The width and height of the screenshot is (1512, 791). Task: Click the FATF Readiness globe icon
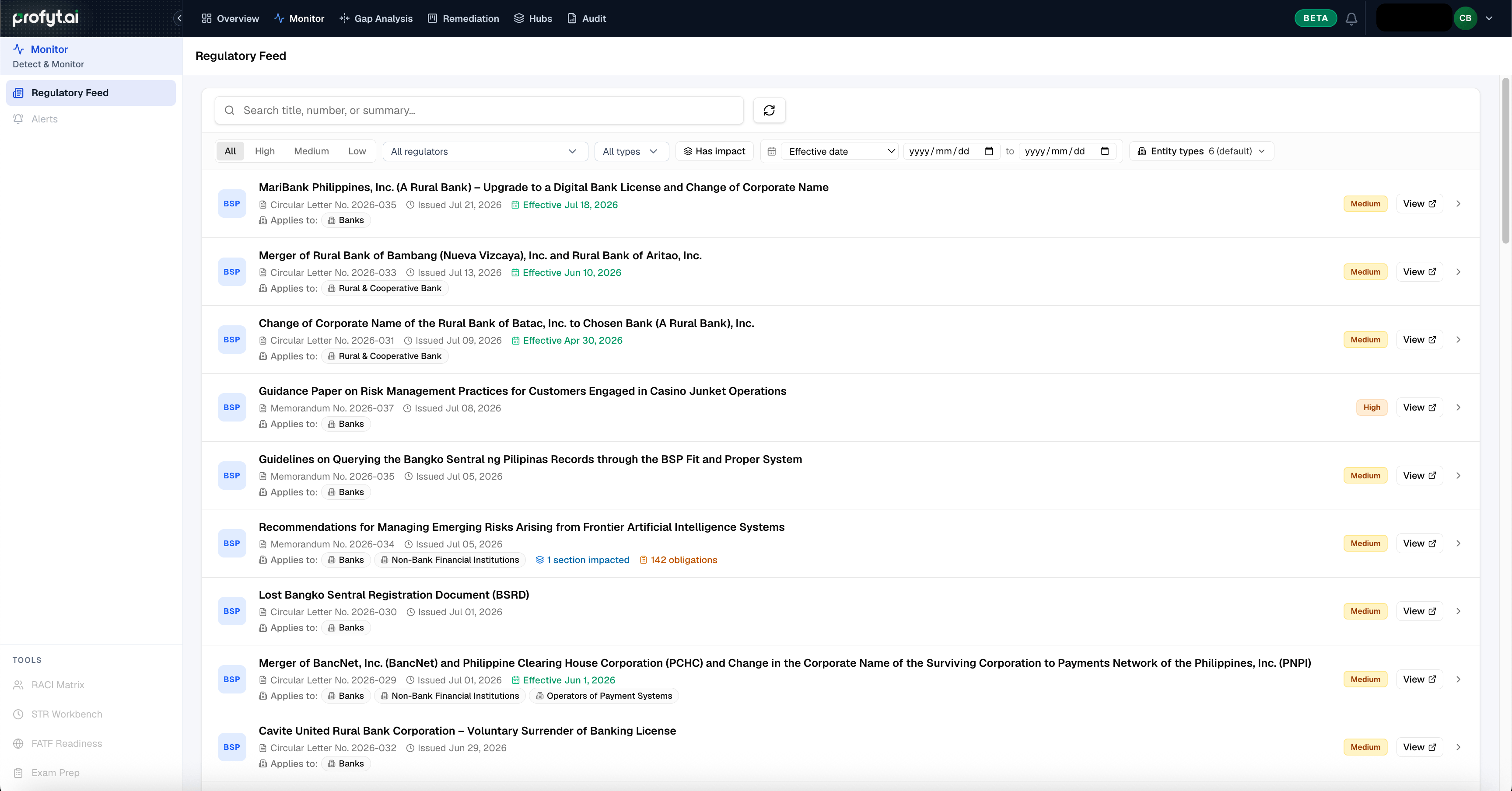(x=19, y=743)
